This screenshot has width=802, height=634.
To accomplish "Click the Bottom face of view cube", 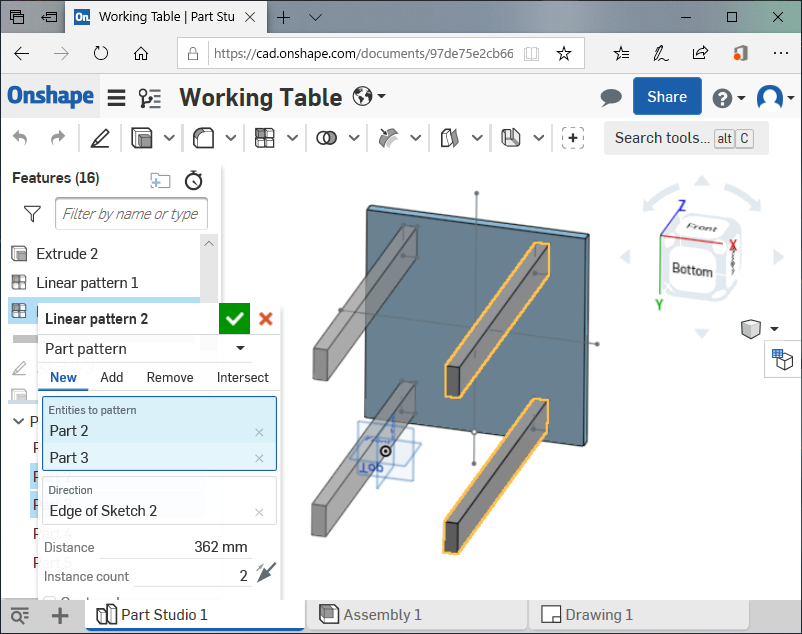I will point(692,270).
